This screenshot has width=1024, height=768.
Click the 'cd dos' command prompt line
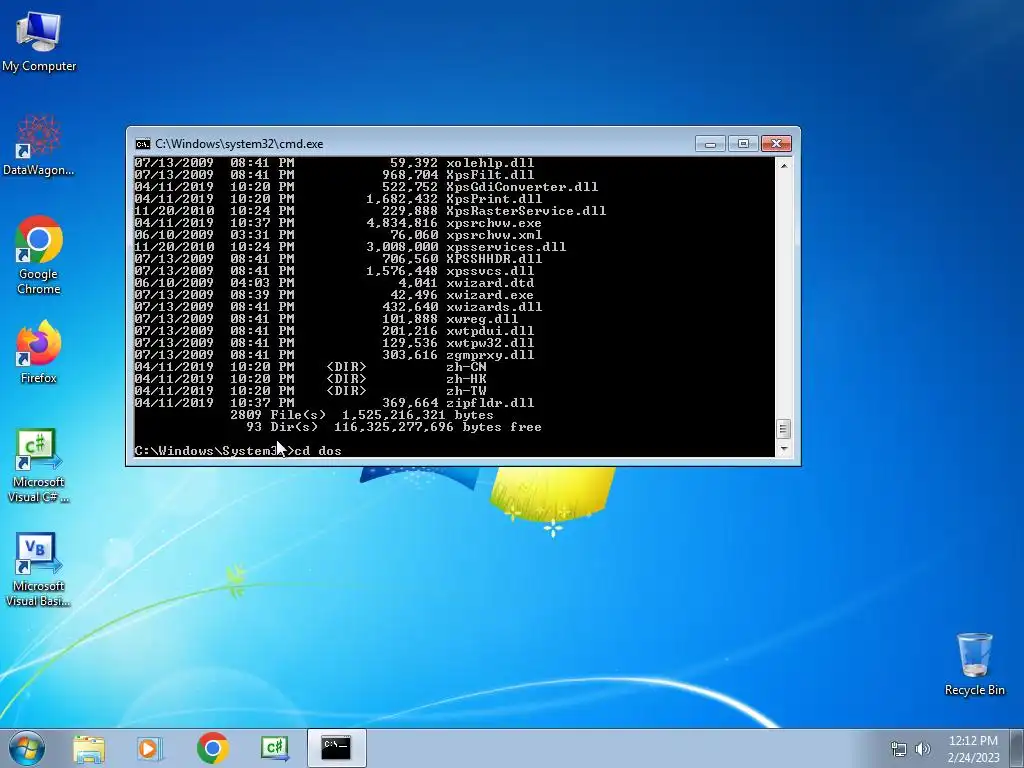point(238,451)
